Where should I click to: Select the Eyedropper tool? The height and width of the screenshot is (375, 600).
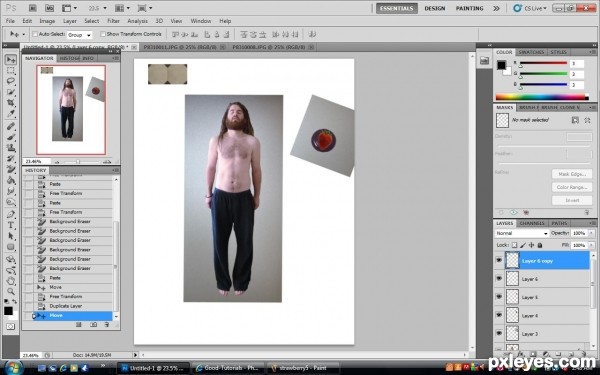[x=11, y=114]
